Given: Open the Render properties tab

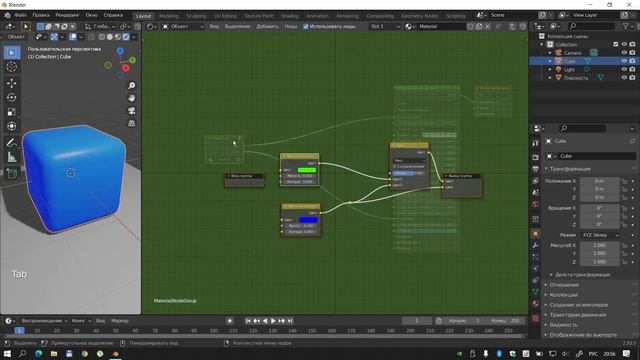Looking at the screenshot, I should click(x=536, y=158).
